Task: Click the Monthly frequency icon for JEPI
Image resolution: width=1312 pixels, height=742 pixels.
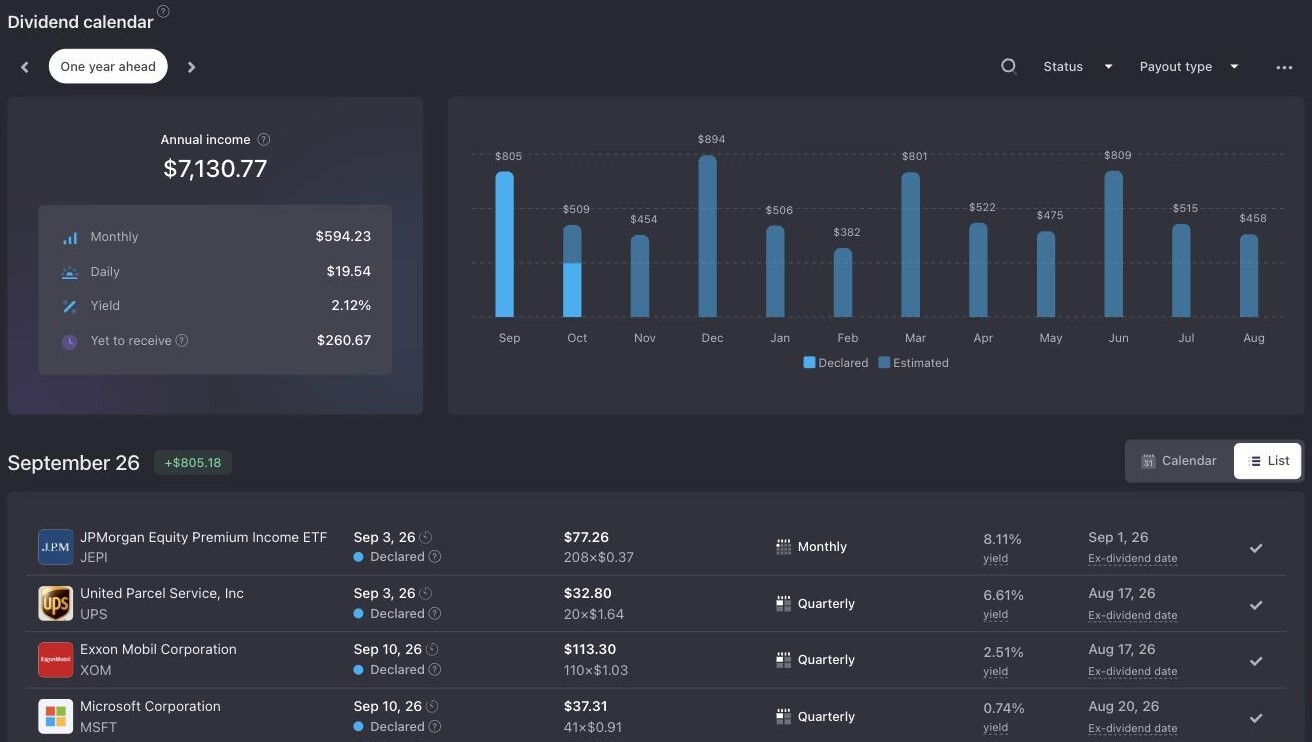Action: pos(783,547)
